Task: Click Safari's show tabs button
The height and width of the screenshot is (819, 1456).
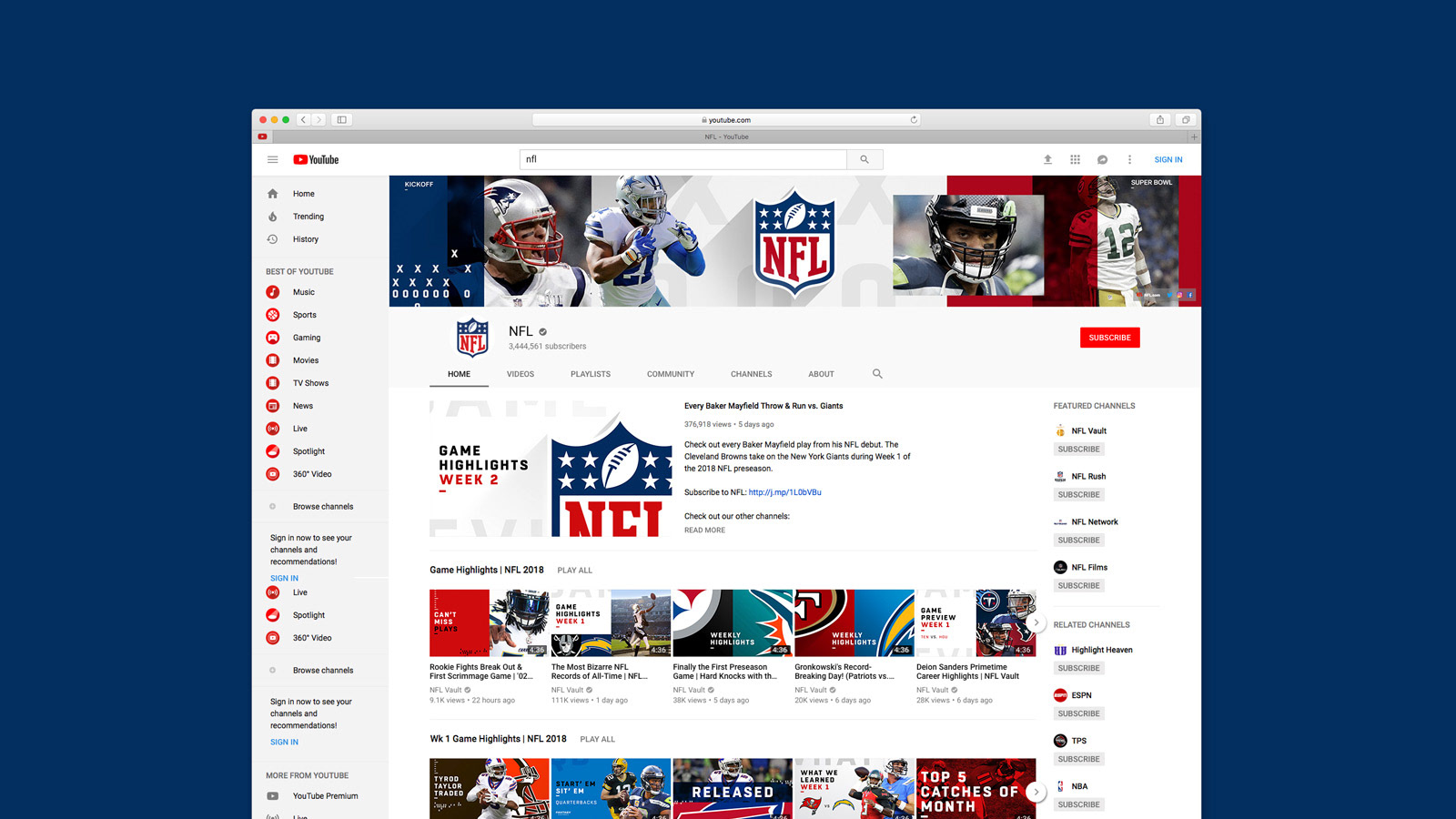Action: (x=1185, y=119)
